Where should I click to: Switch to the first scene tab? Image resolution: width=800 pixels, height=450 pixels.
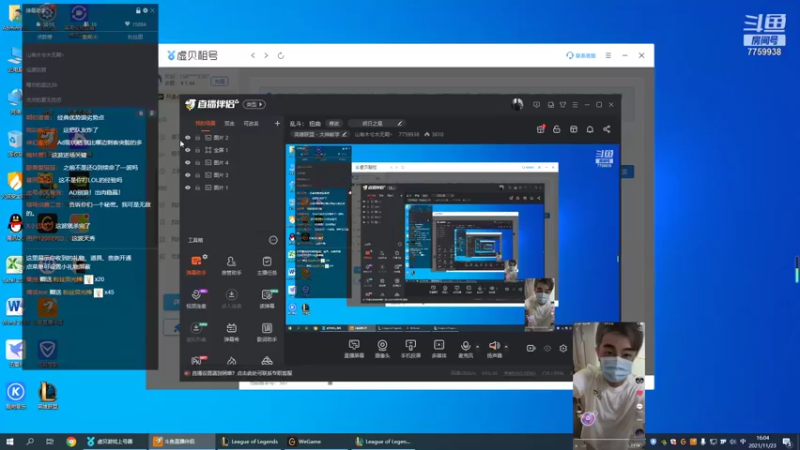(x=206, y=123)
